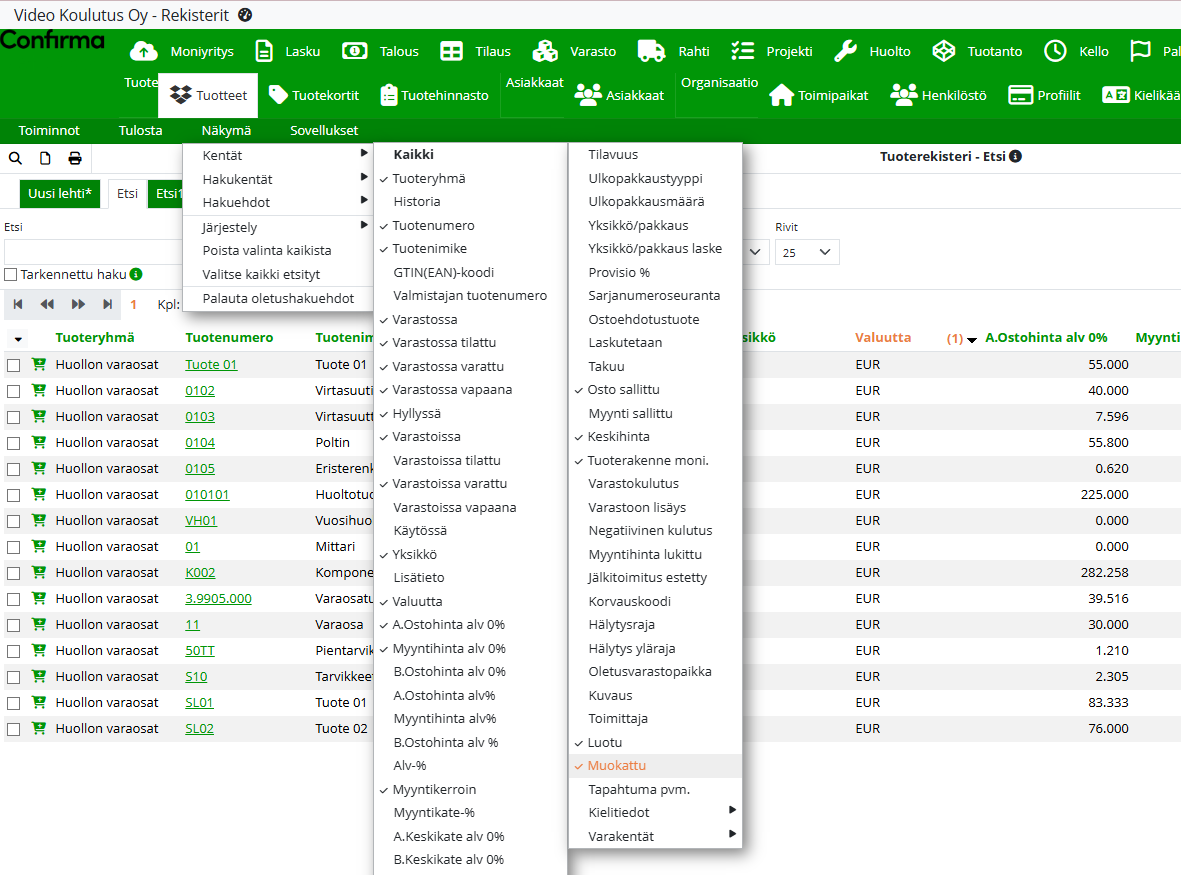Open the Rivit dropdown showing 25
This screenshot has width=1181, height=875.
click(x=807, y=253)
